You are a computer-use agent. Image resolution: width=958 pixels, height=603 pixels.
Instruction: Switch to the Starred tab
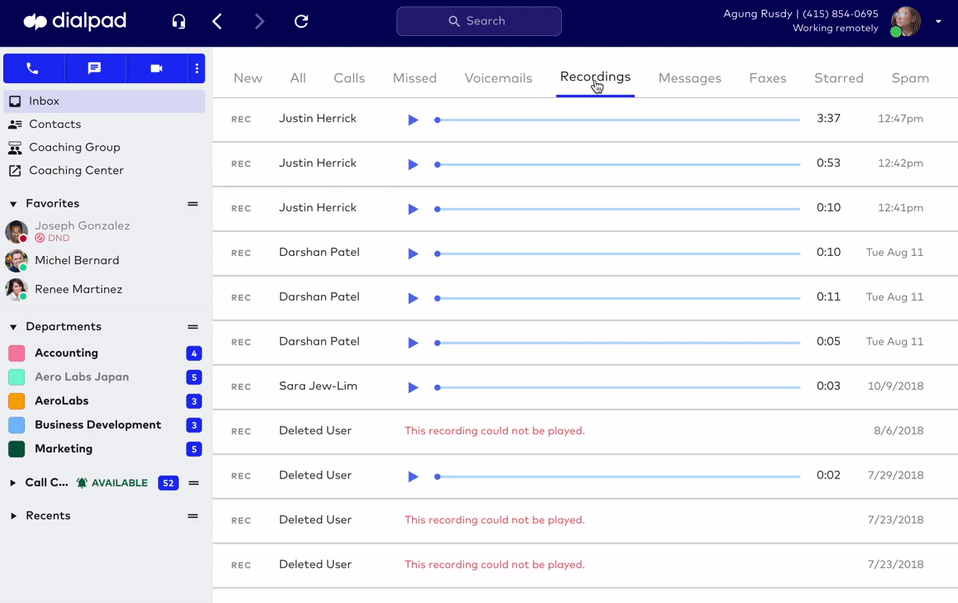coord(839,78)
